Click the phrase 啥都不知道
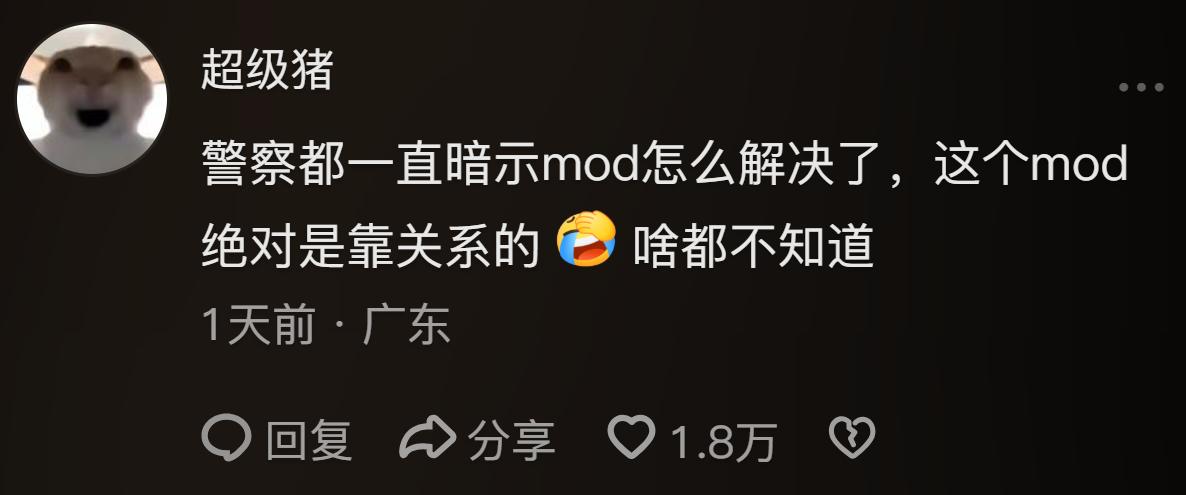This screenshot has width=1186, height=495. [753, 248]
